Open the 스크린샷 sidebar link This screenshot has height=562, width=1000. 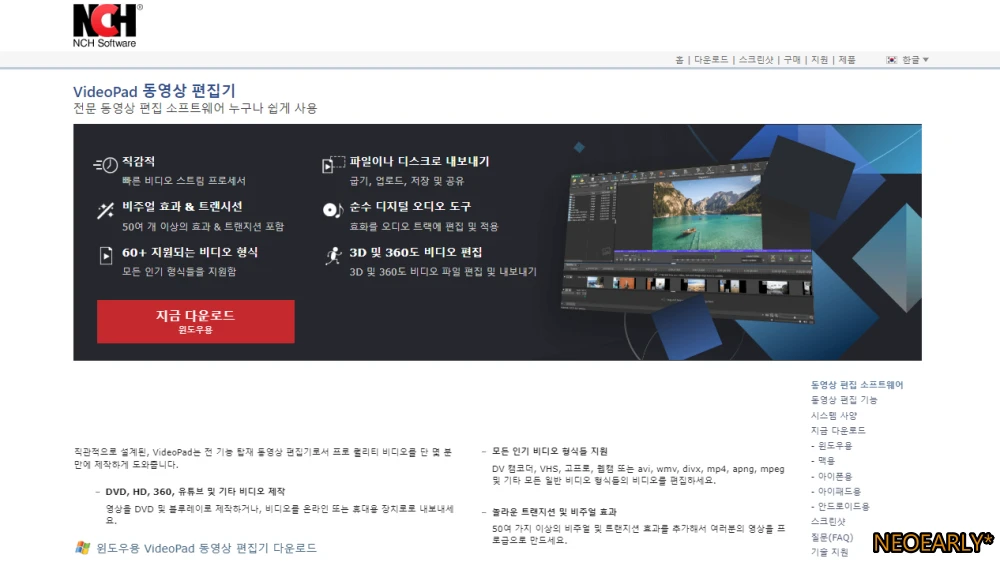coord(828,522)
